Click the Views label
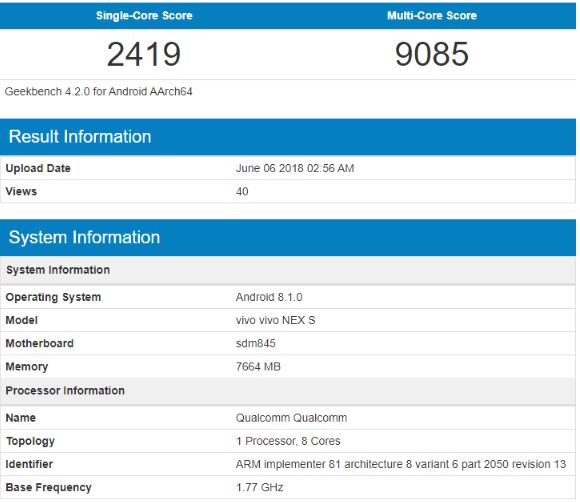 pyautogui.click(x=21, y=192)
